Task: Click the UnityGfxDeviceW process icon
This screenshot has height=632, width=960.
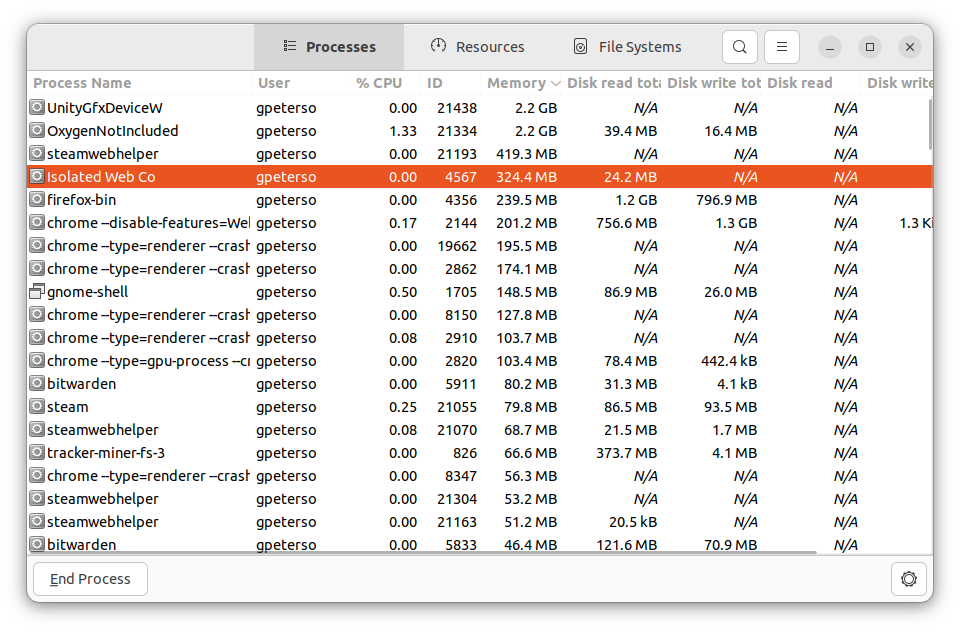Action: click(x=37, y=108)
